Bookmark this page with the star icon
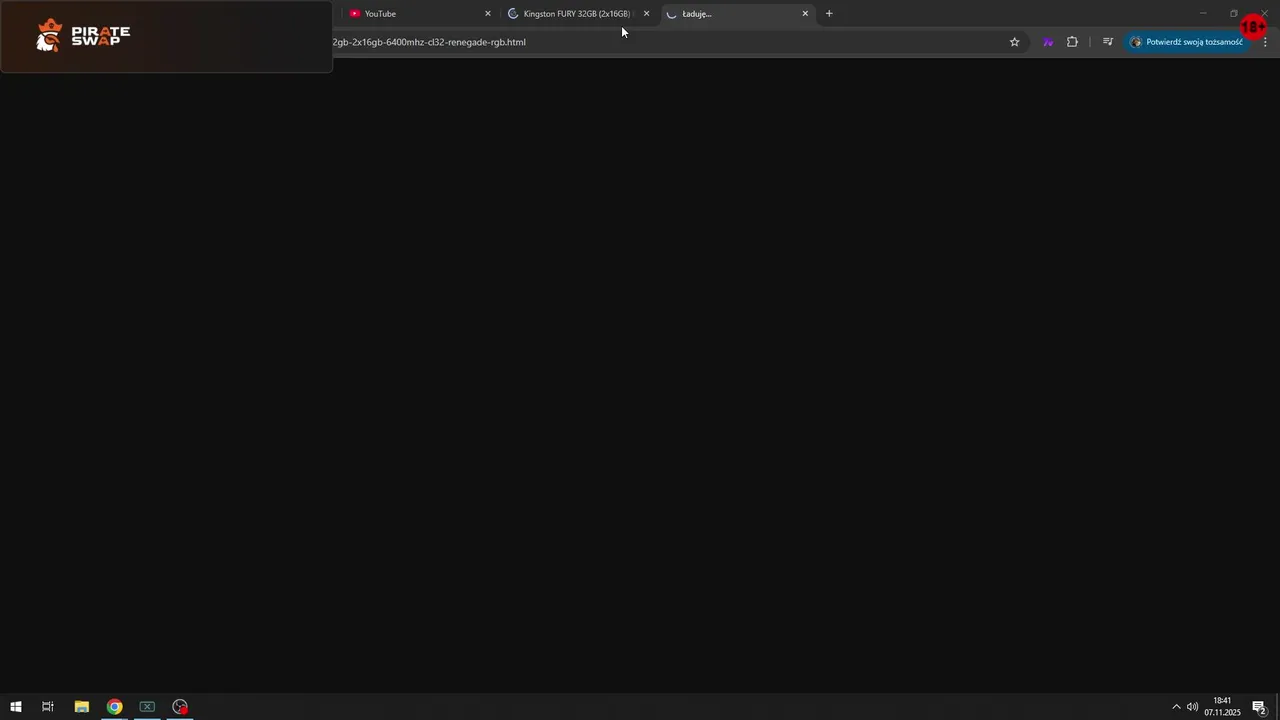Viewport: 1280px width, 720px height. pyautogui.click(x=1014, y=42)
